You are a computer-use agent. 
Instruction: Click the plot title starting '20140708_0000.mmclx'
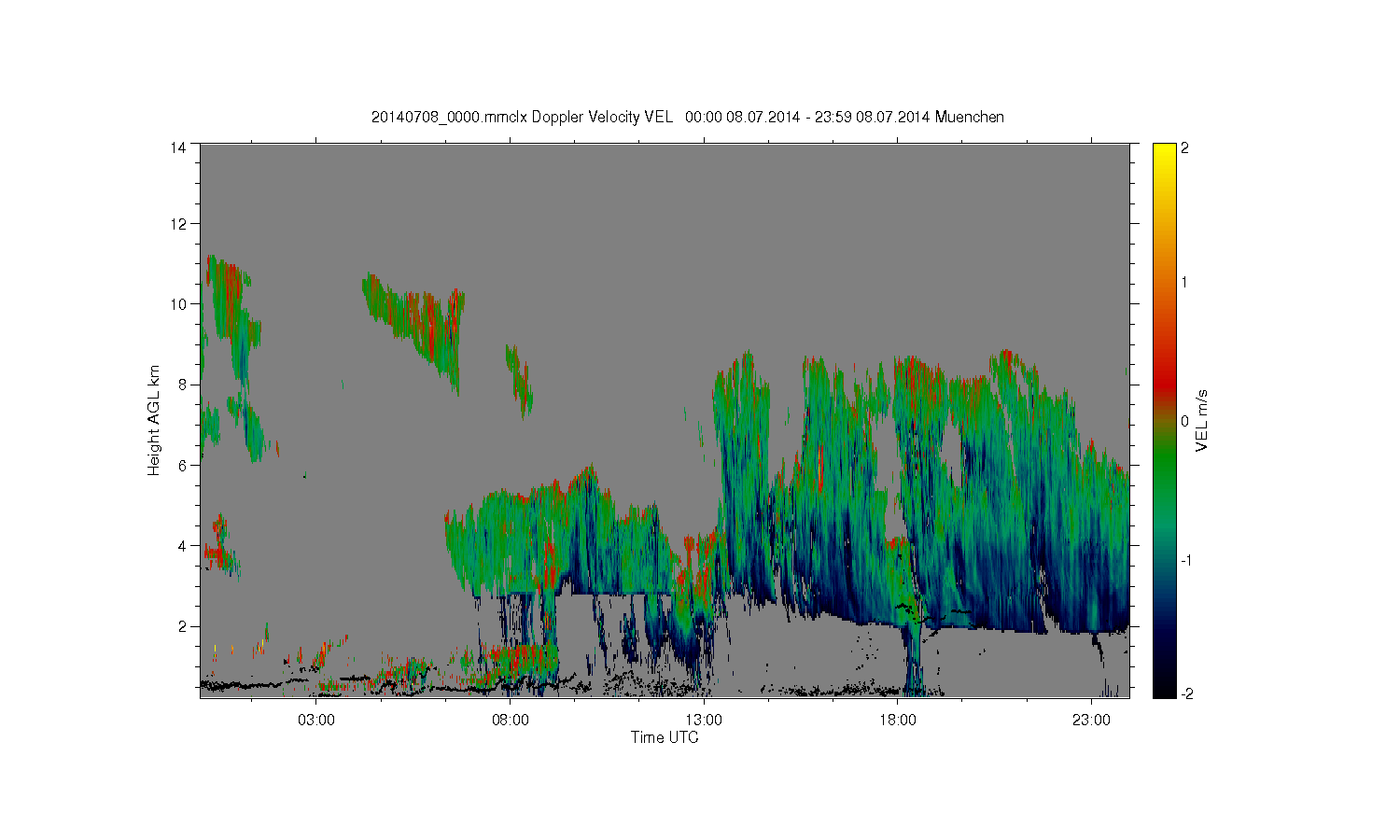click(x=688, y=117)
